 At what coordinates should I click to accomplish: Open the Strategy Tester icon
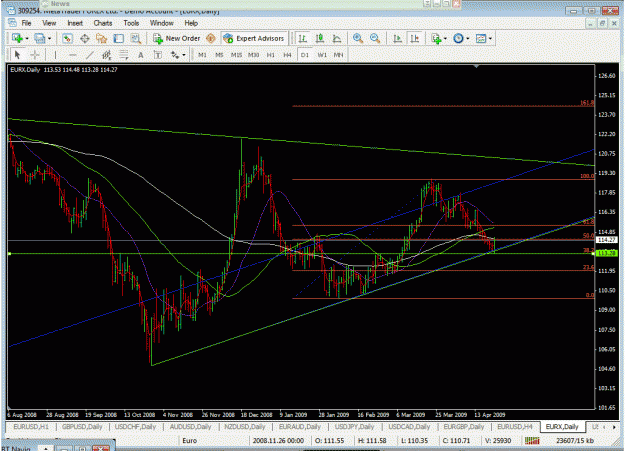point(136,38)
